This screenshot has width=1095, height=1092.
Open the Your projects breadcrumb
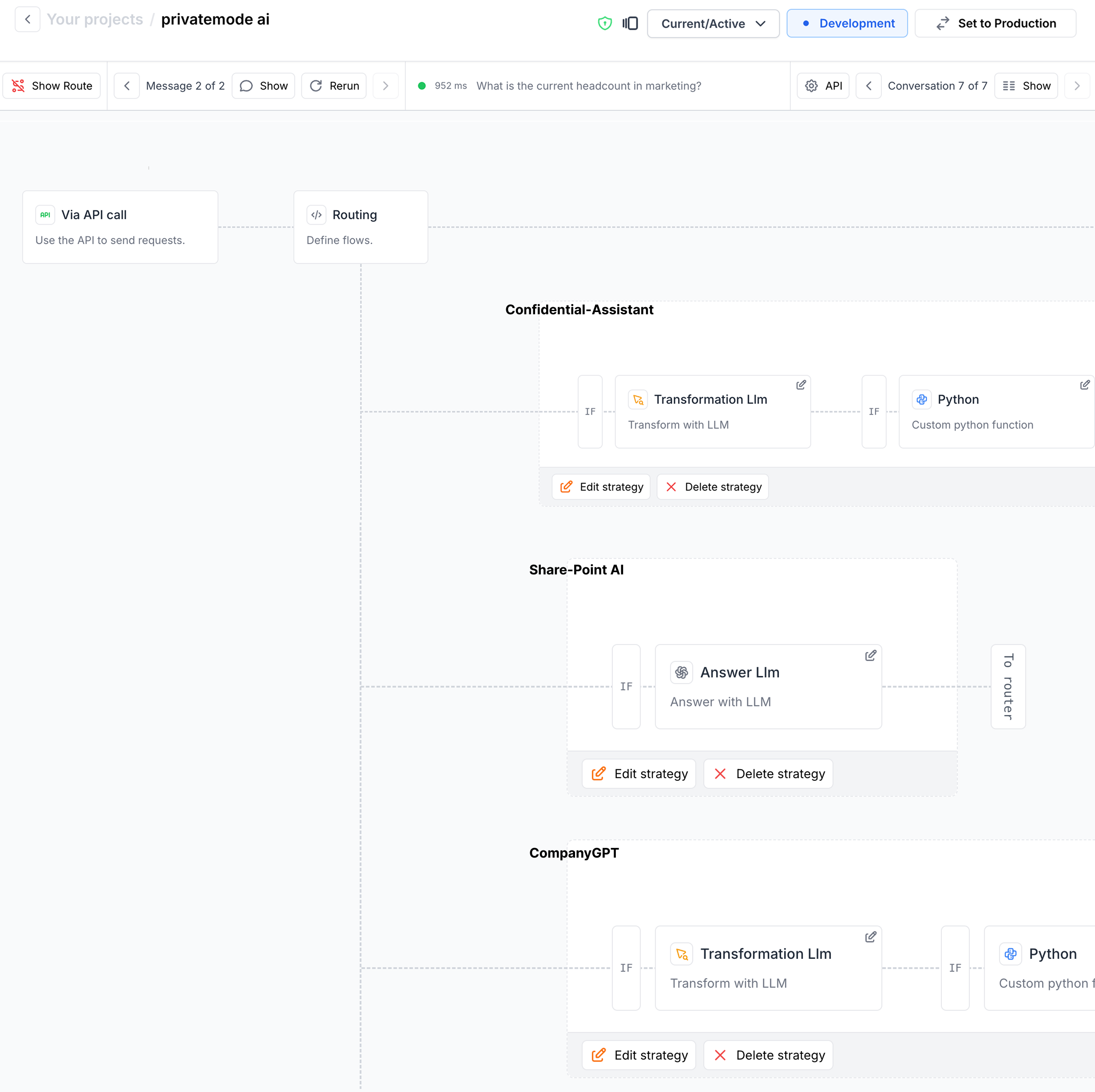(95, 19)
